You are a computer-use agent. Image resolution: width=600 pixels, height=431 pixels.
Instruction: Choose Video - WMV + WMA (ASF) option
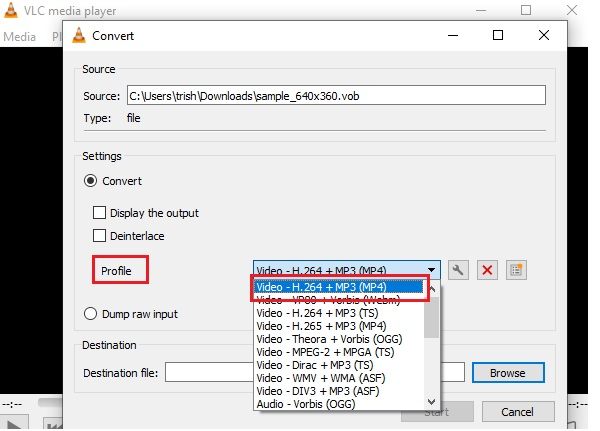[x=339, y=378]
